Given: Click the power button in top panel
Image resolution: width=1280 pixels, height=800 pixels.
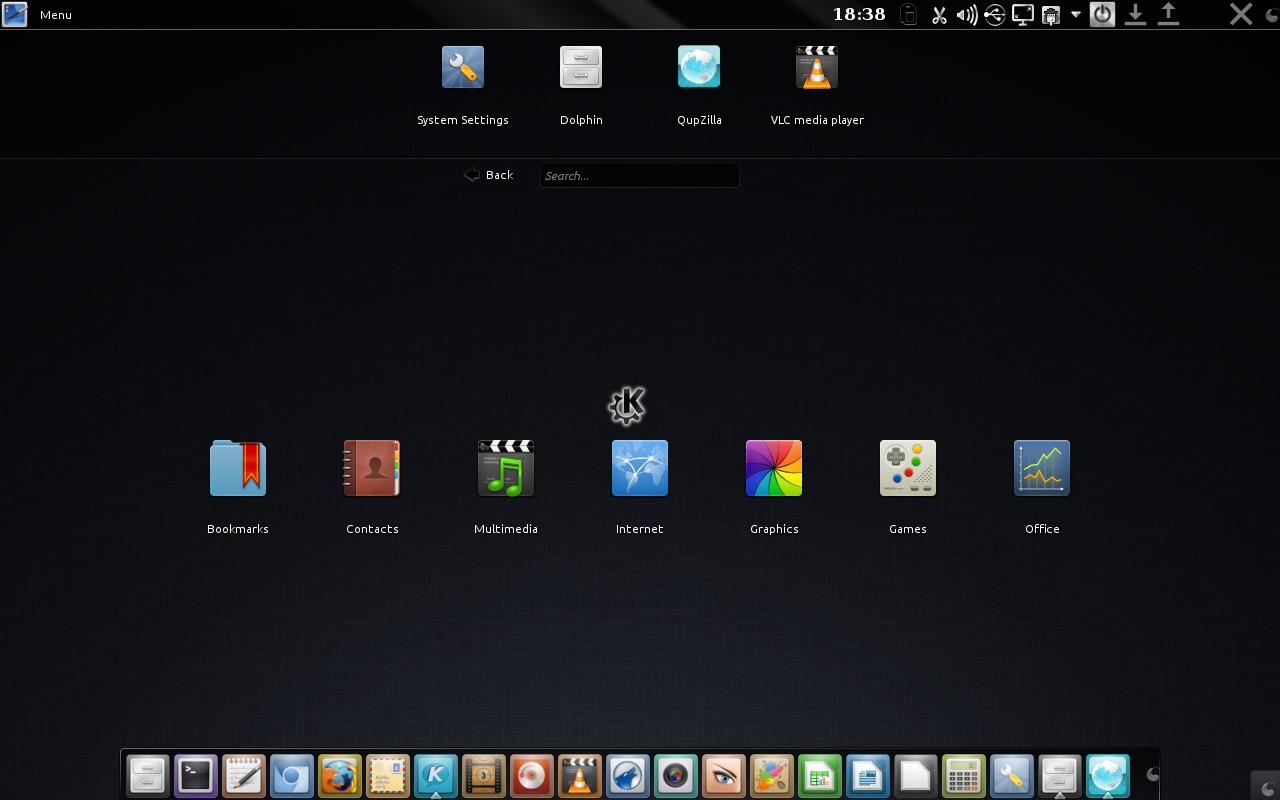Looking at the screenshot, I should click(x=1102, y=14).
